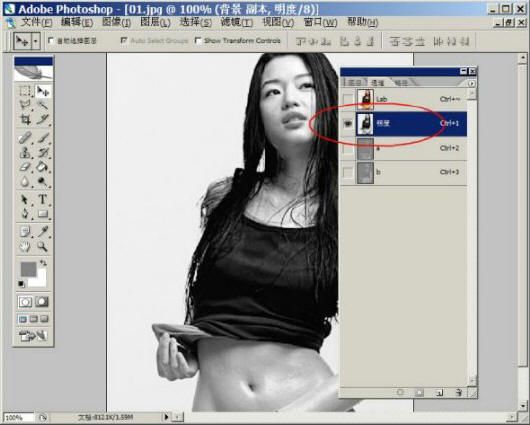The image size is (530, 425).
Task: Open 图像 (Image) menu
Action: [117, 22]
